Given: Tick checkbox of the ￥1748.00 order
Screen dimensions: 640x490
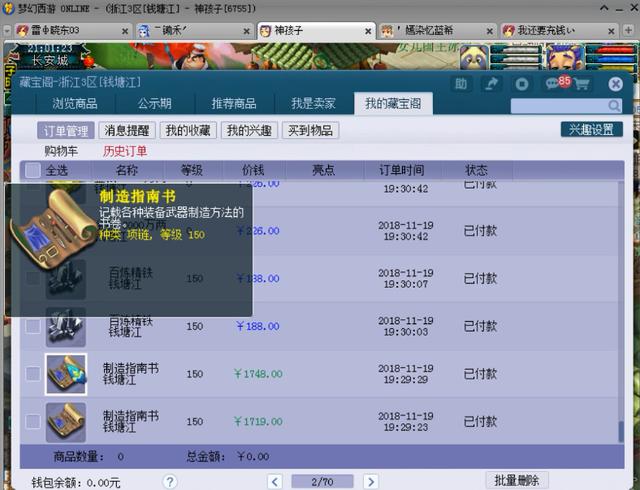Looking at the screenshot, I should tap(33, 374).
